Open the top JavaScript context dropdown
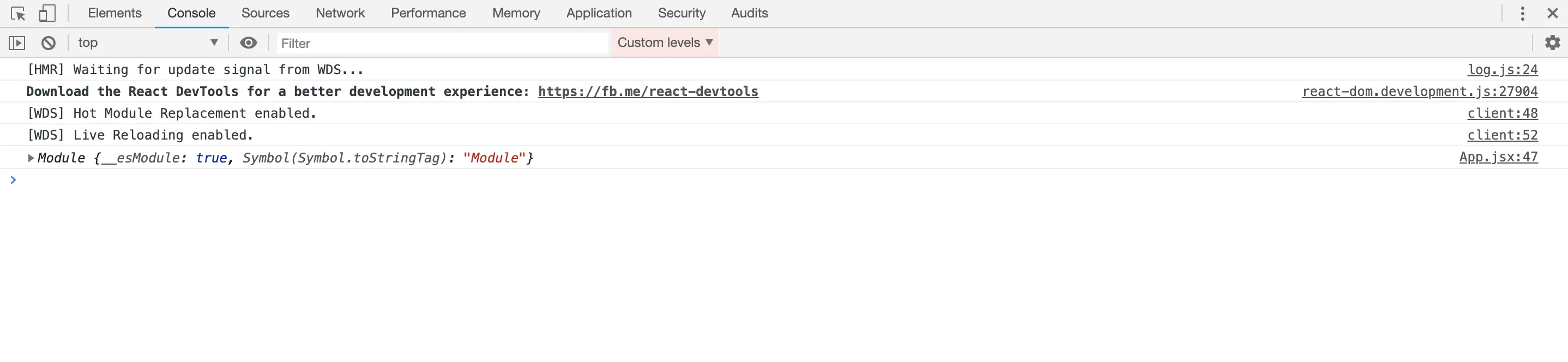 (x=147, y=43)
